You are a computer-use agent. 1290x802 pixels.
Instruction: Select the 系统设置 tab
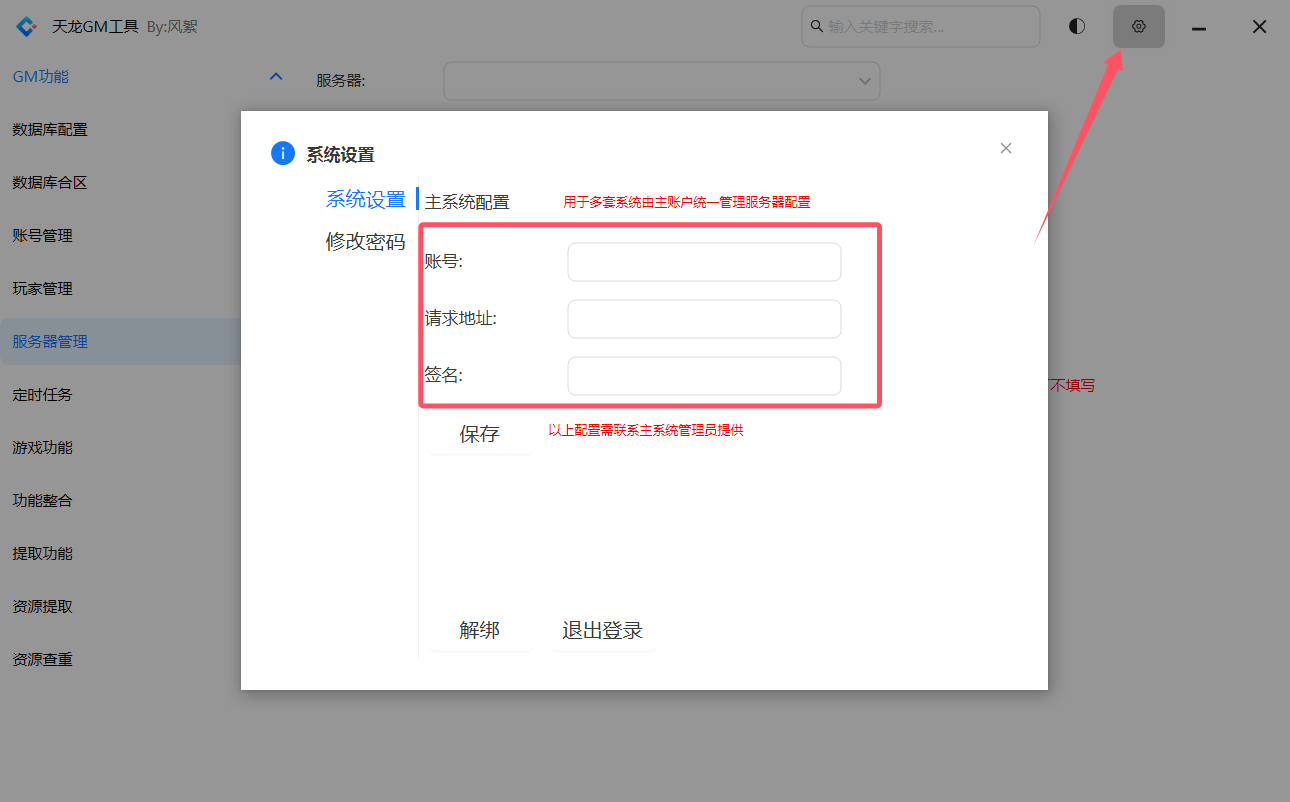click(365, 199)
